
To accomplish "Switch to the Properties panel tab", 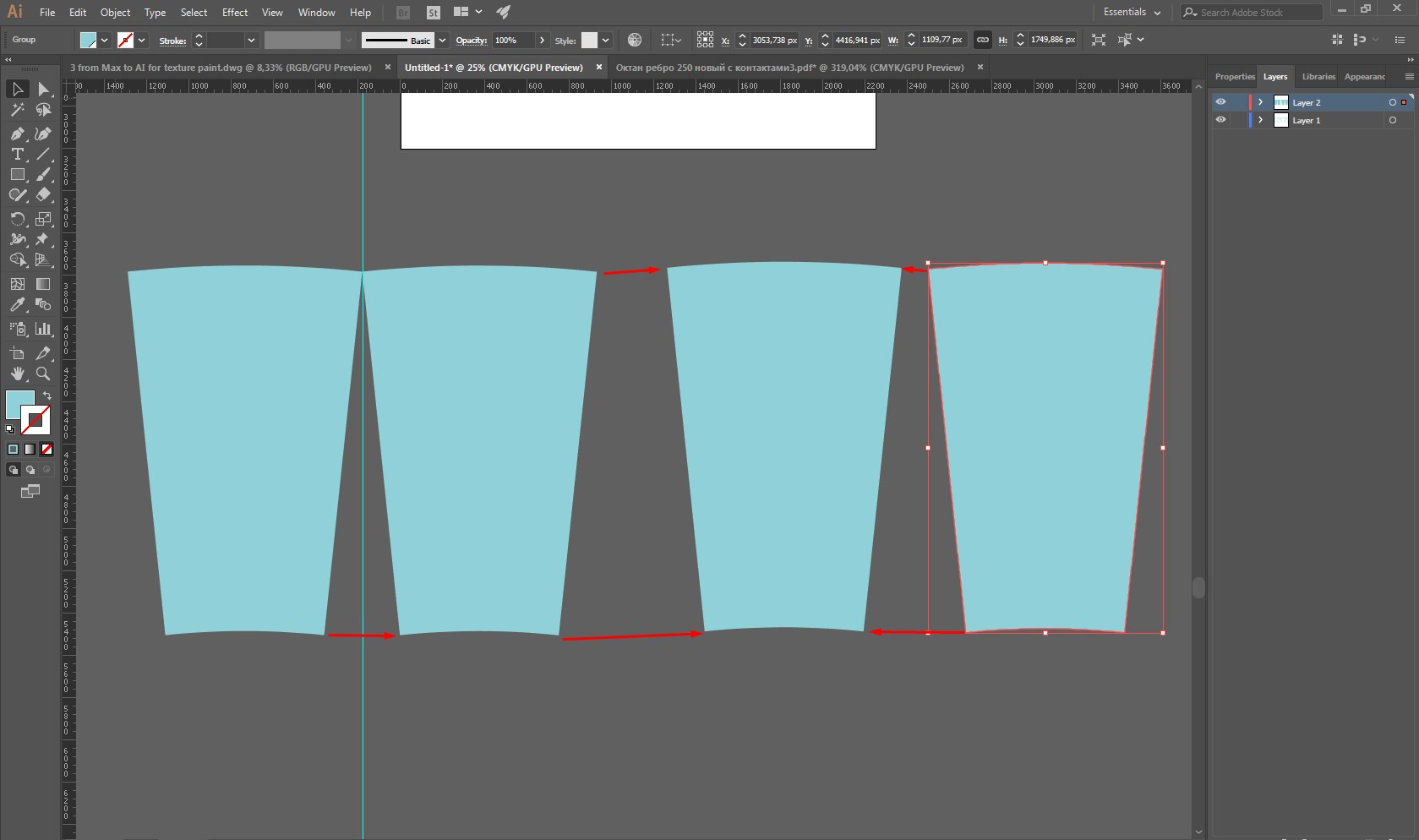I will coord(1234,76).
